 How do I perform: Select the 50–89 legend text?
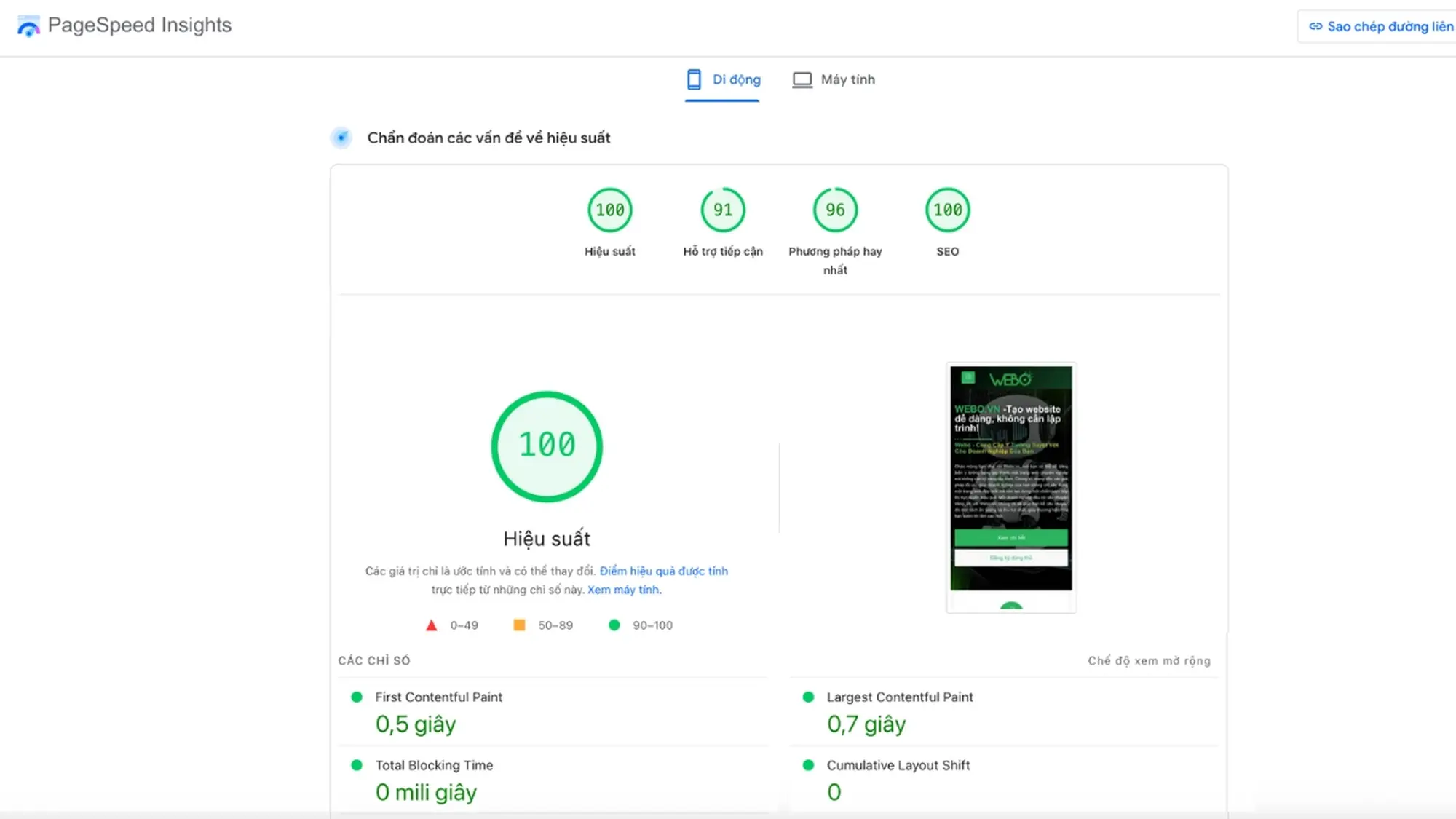pyautogui.click(x=555, y=625)
